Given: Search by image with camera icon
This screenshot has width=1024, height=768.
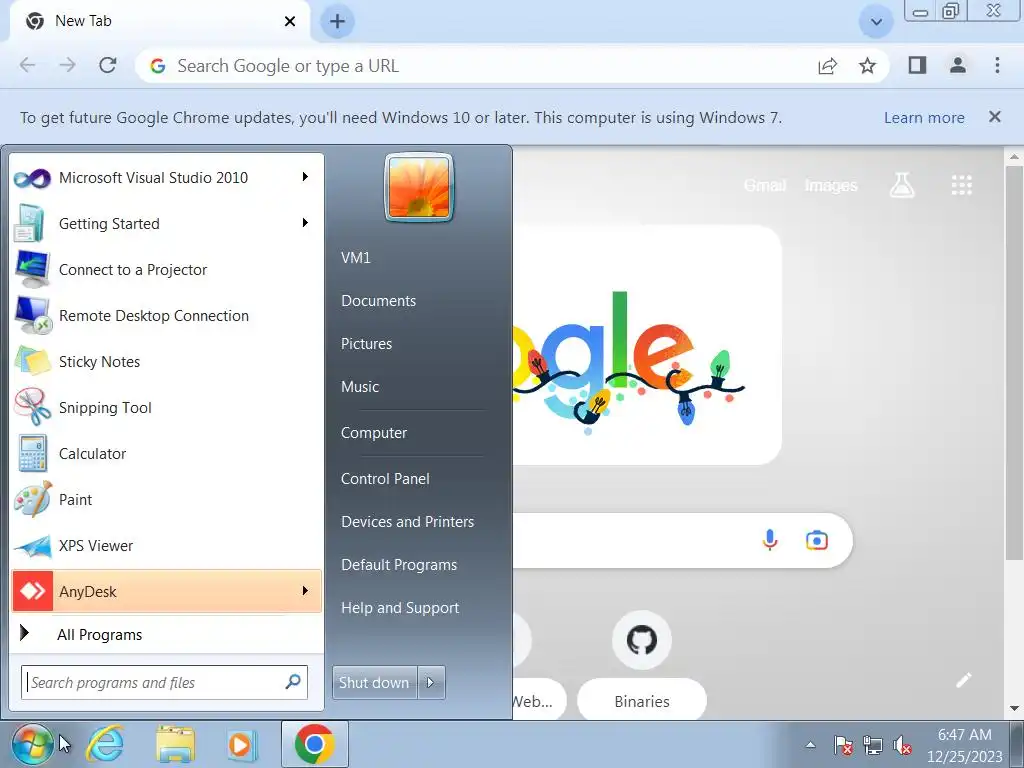Looking at the screenshot, I should pyautogui.click(x=816, y=541).
